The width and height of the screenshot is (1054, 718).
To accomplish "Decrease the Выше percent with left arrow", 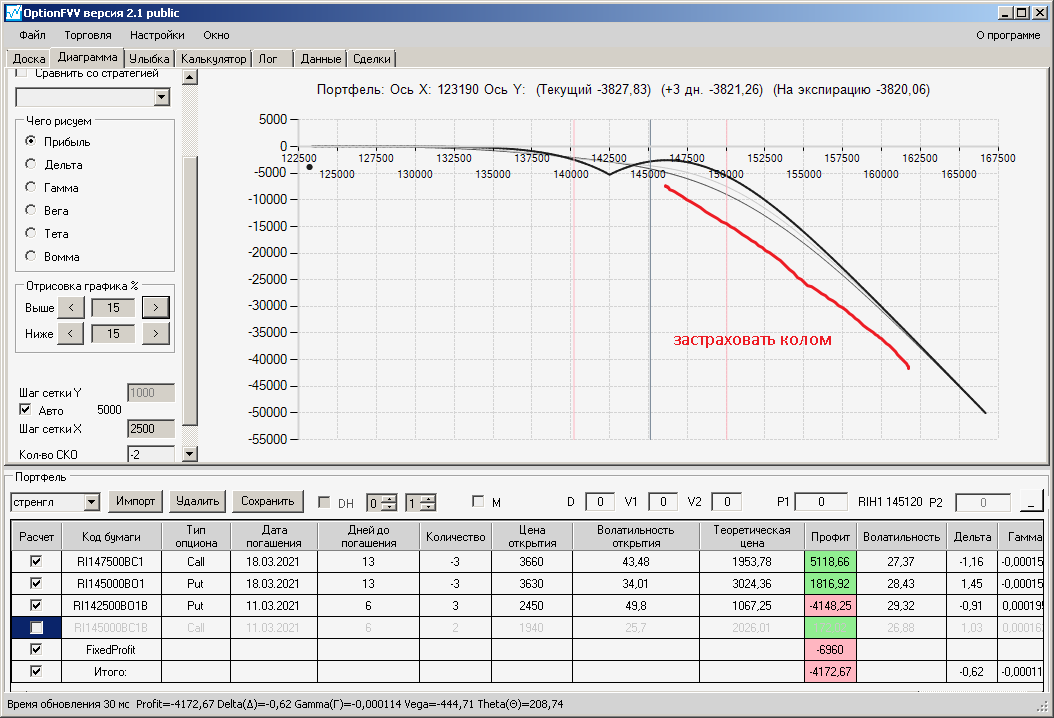I will point(71,307).
